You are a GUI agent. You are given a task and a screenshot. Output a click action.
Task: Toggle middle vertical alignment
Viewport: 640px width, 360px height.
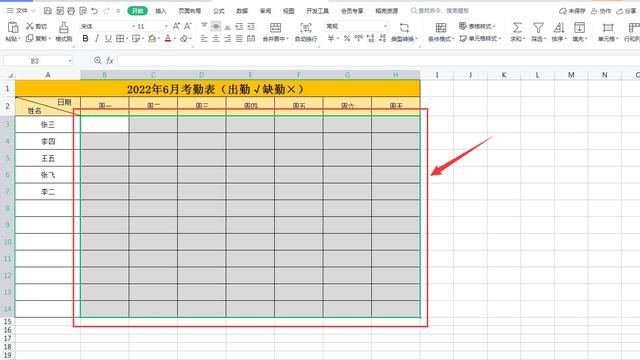tap(216, 26)
